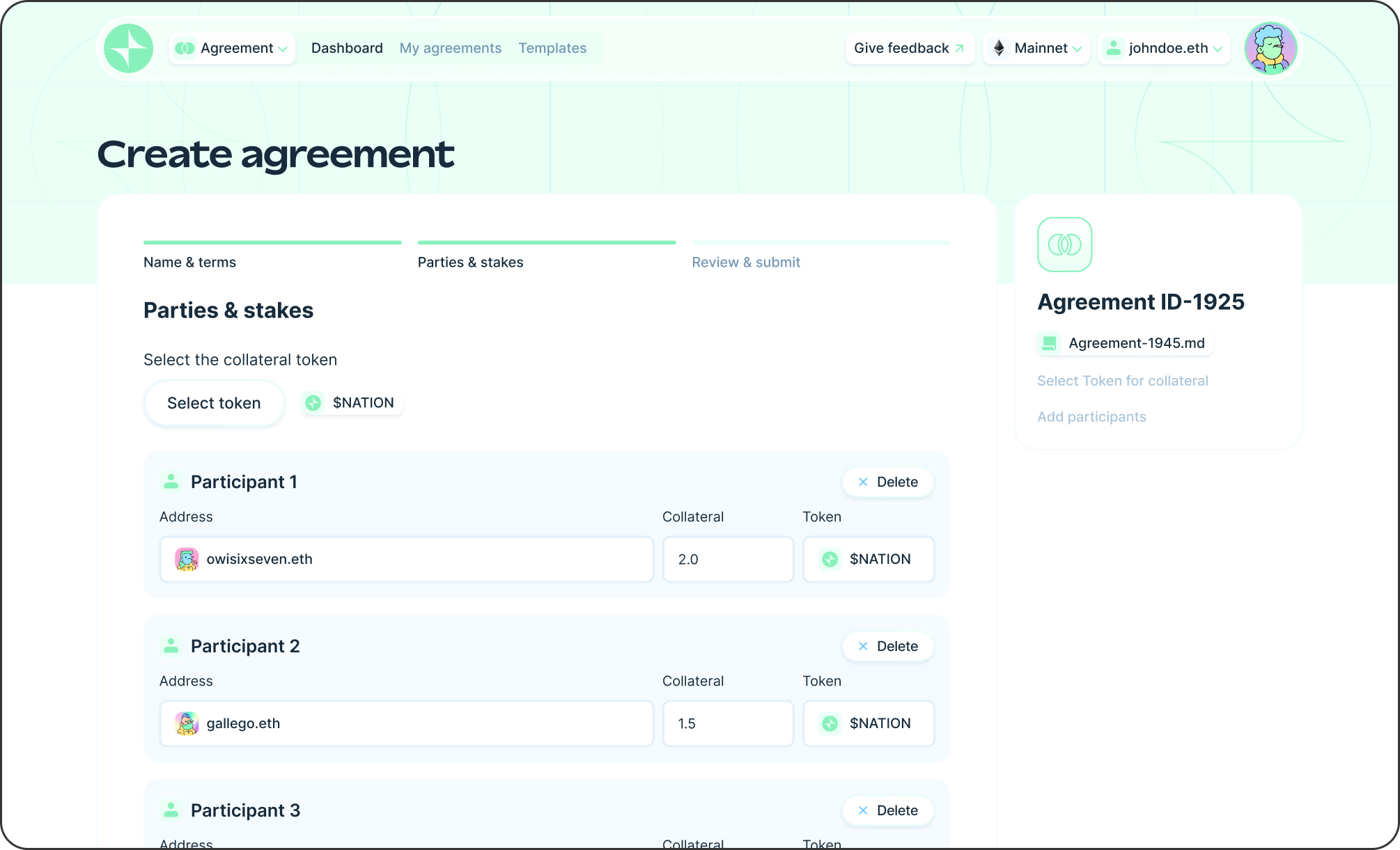
Task: Click the person icon beside Participant 1
Action: (x=171, y=482)
